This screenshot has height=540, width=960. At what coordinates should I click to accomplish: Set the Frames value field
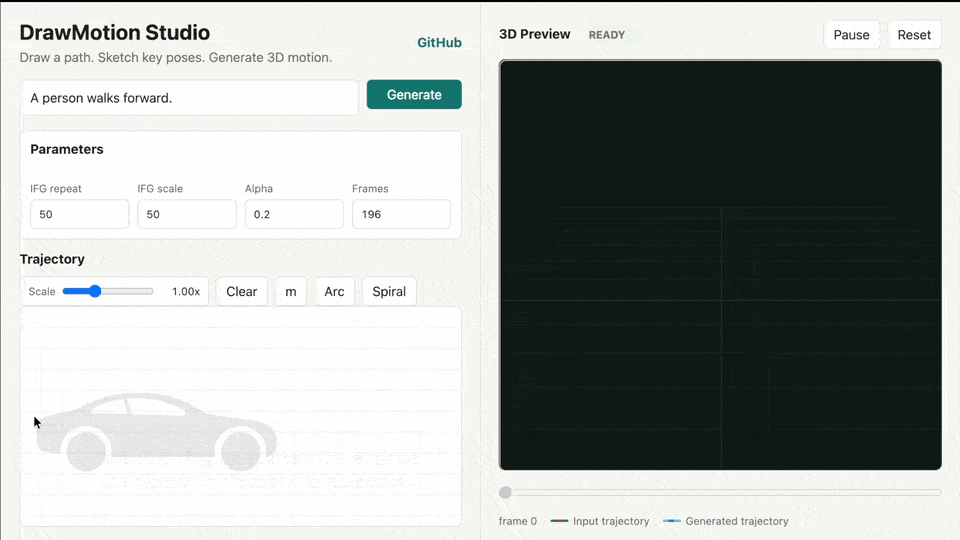[x=401, y=214]
